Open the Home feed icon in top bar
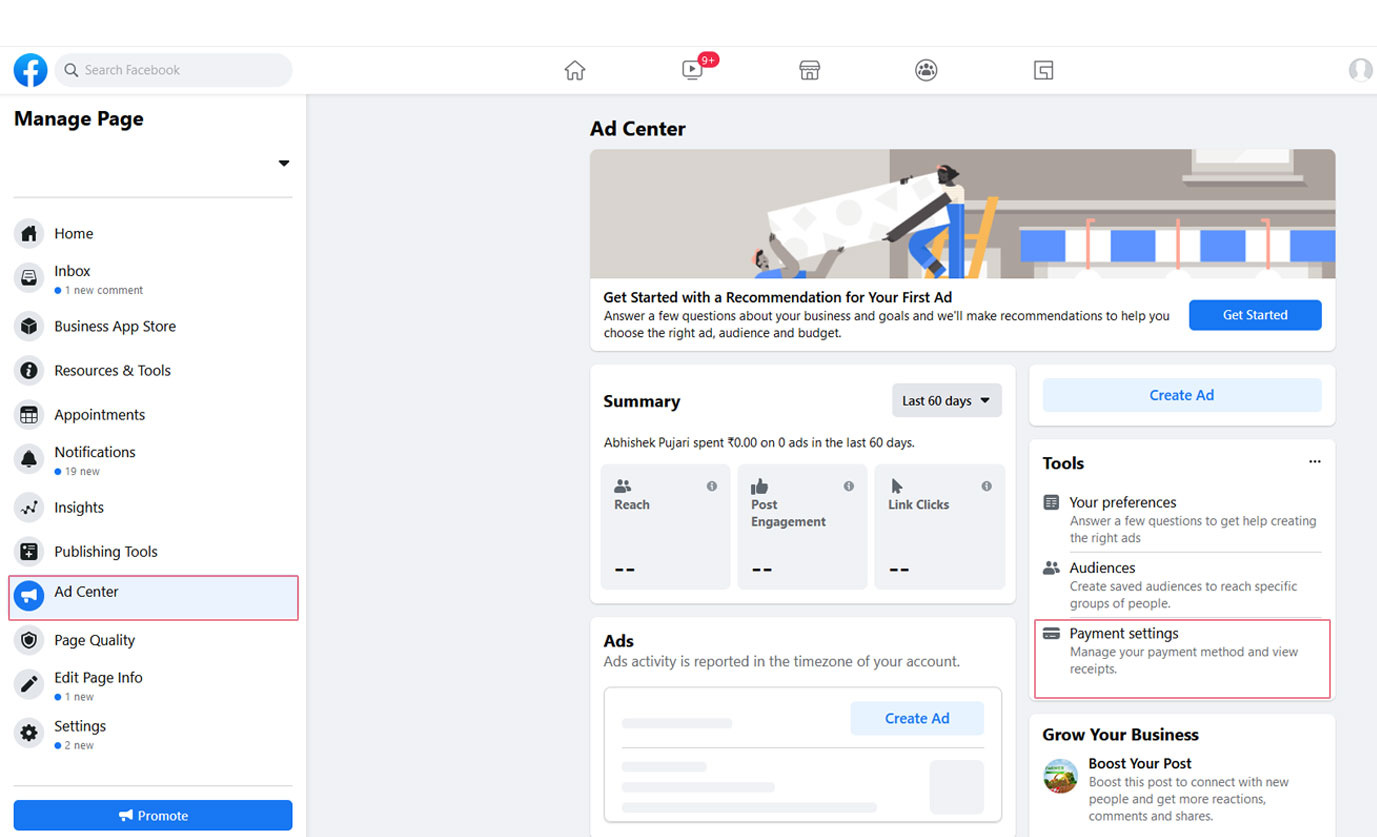 [575, 70]
